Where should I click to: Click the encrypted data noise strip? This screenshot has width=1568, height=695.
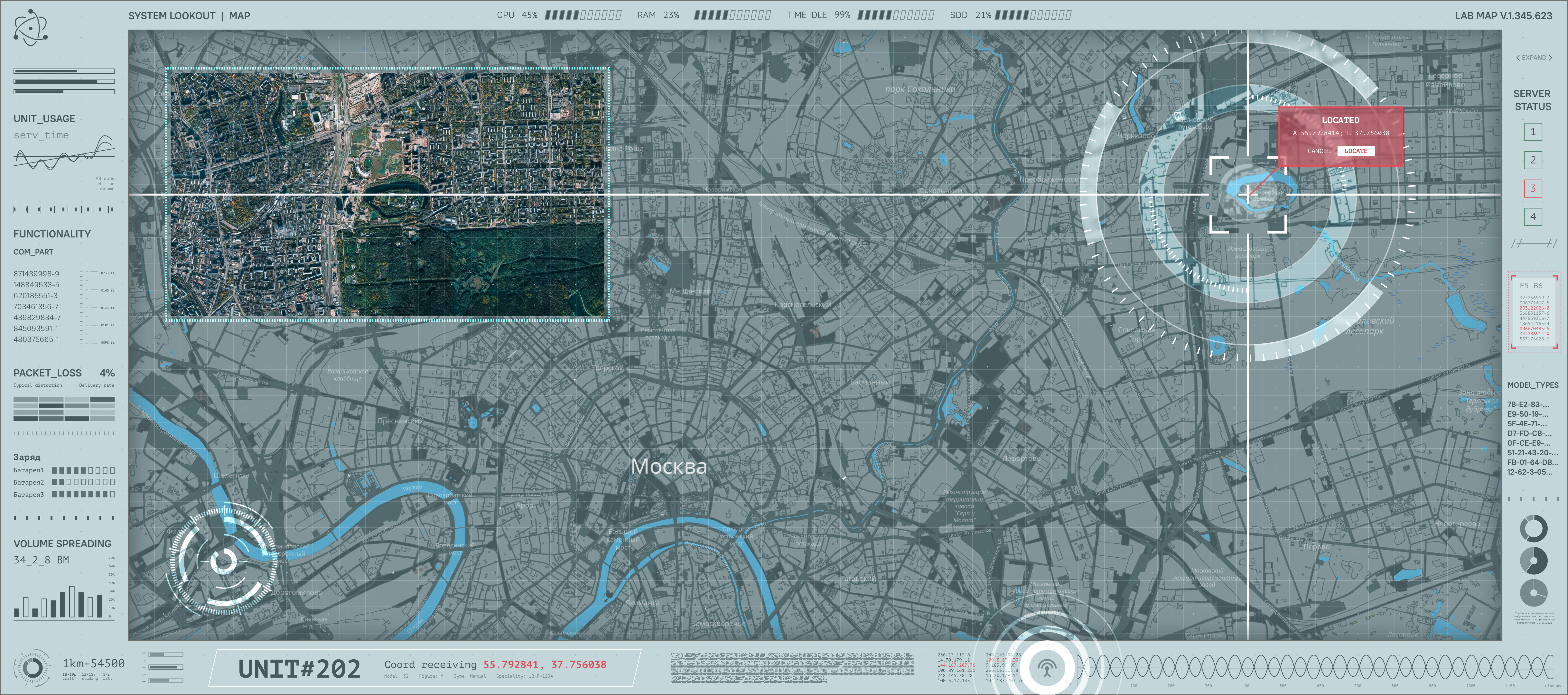792,667
